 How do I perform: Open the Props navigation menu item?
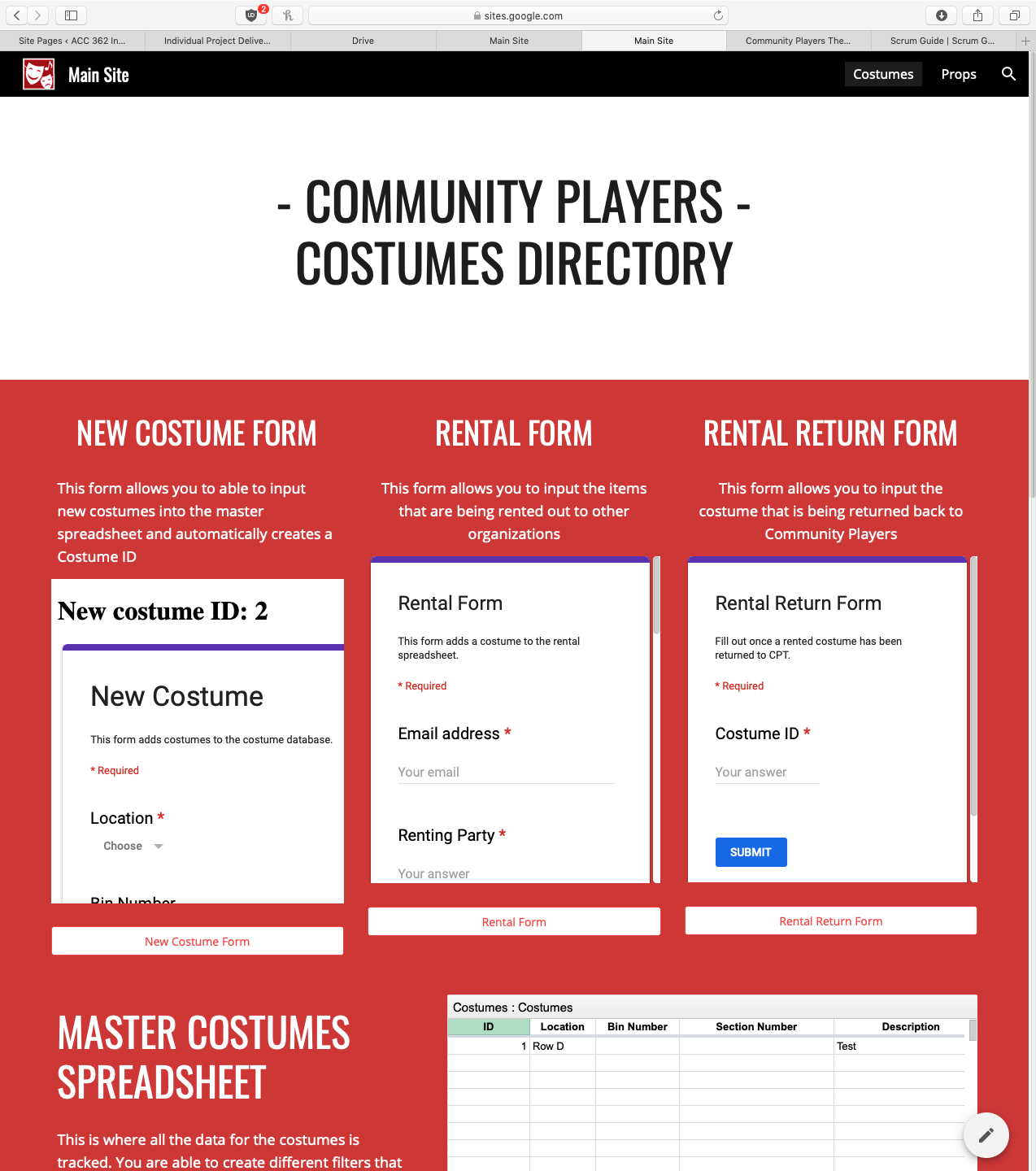tap(959, 74)
